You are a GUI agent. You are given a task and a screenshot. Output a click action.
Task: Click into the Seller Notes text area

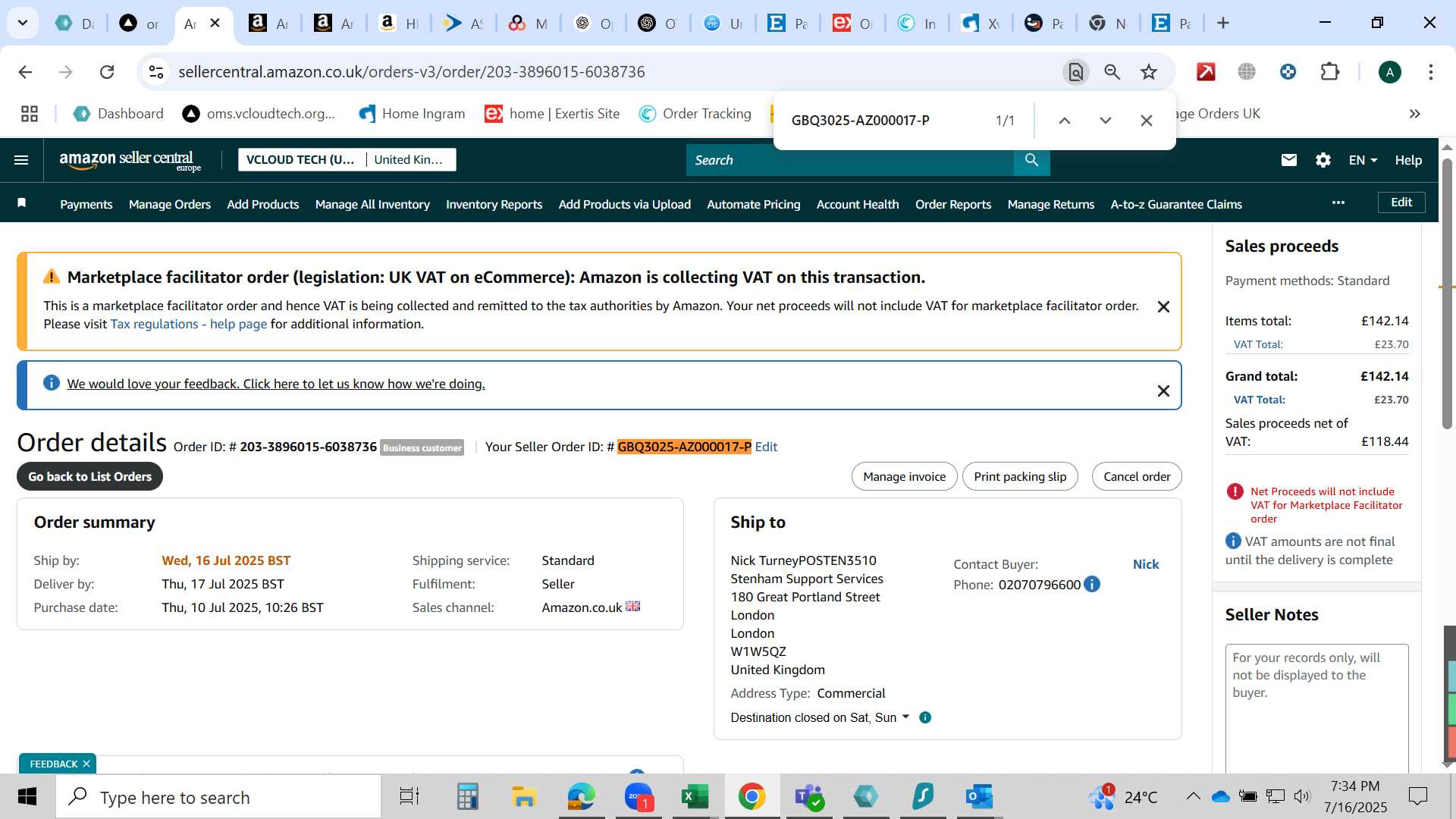click(x=1316, y=709)
